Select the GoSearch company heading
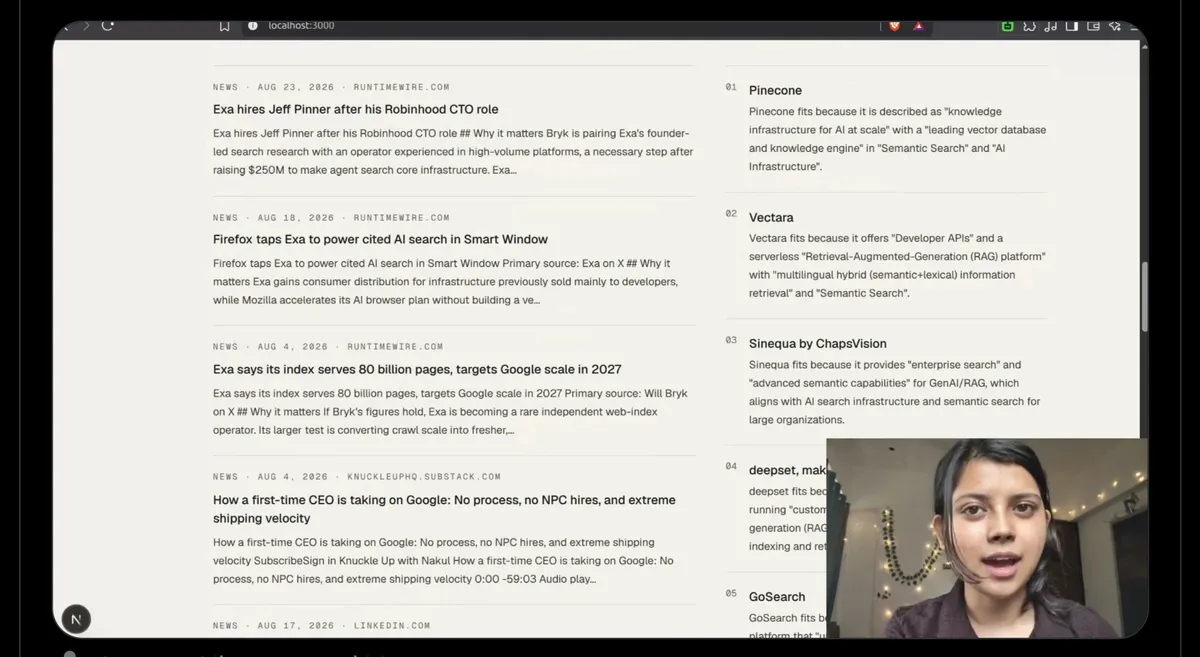The width and height of the screenshot is (1200, 657). (777, 597)
